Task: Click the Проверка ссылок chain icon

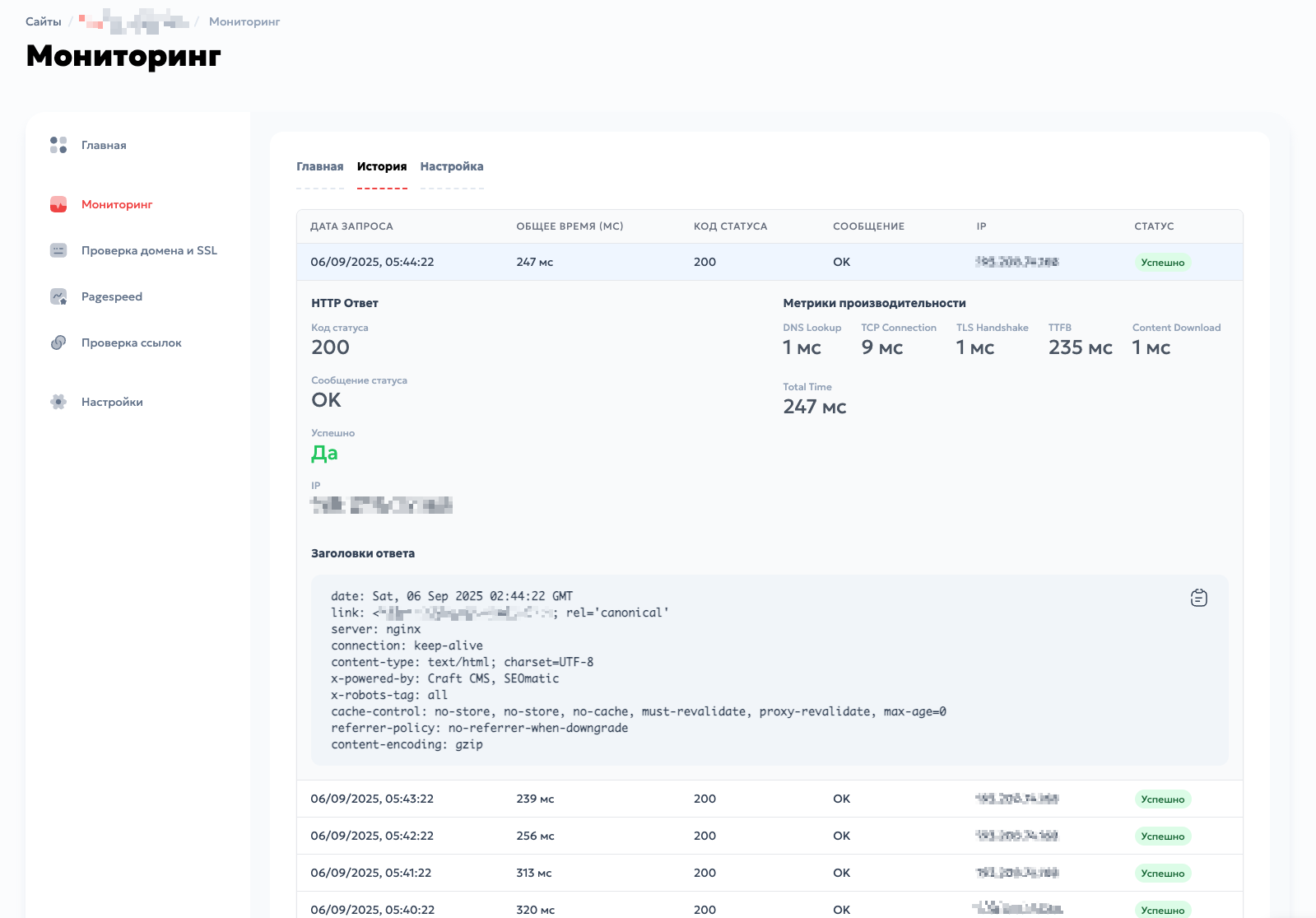Action: [58, 343]
